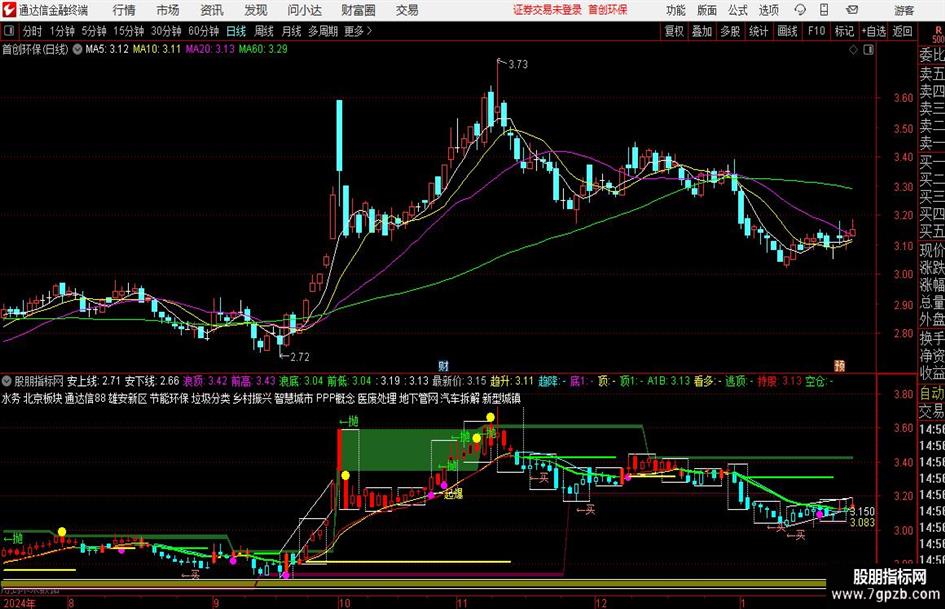Click the 安上线: 2.71 indicator value
This screenshot has height=609, width=945.
[93, 381]
